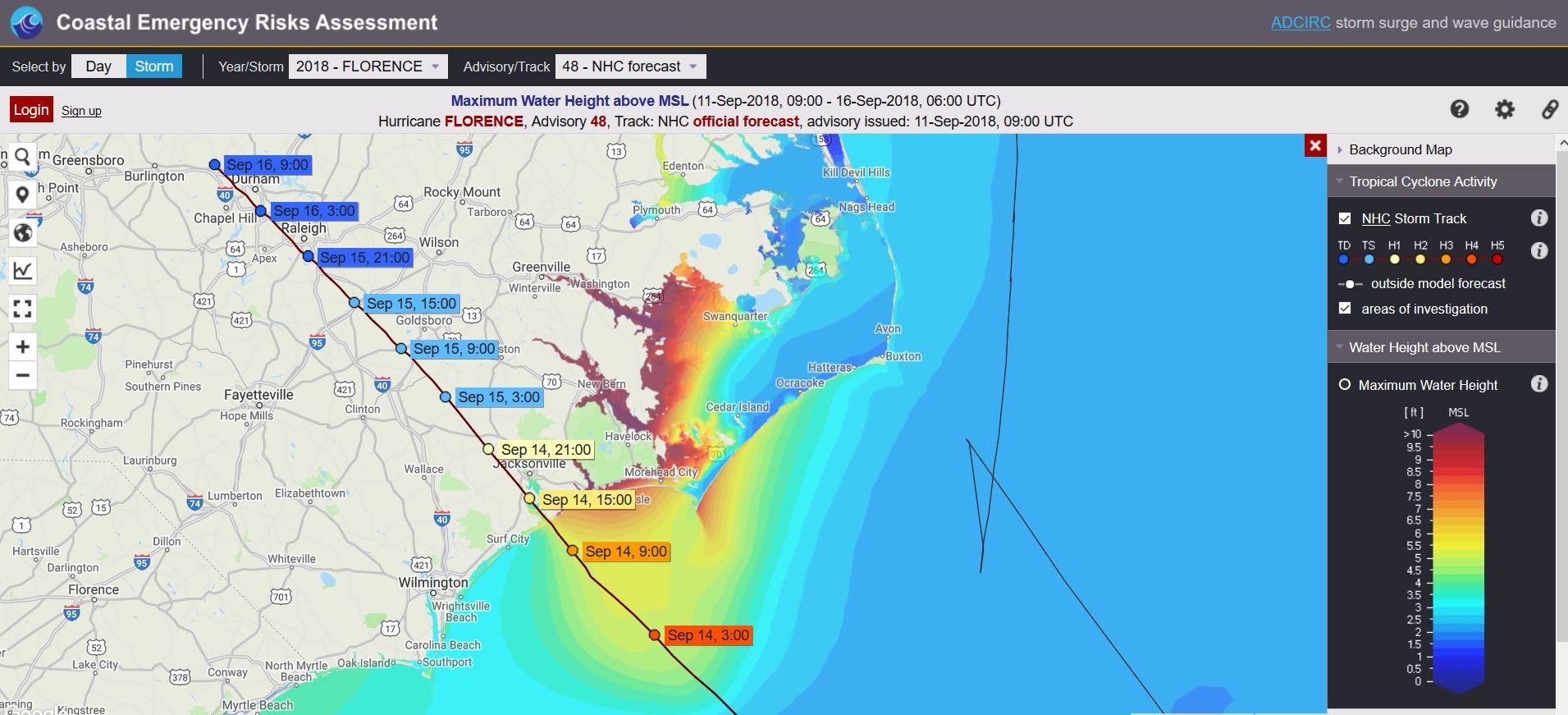Select the Sep 16, 3:00 track point
The image size is (1568, 715).
(x=261, y=211)
